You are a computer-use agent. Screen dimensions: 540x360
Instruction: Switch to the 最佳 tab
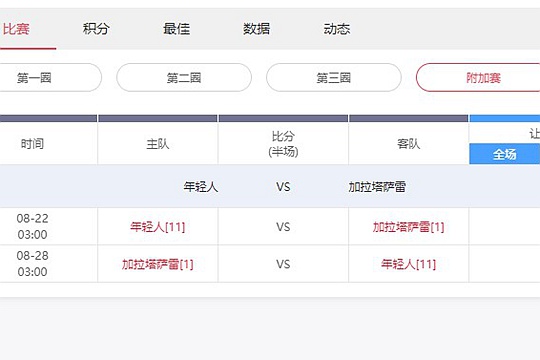point(176,29)
